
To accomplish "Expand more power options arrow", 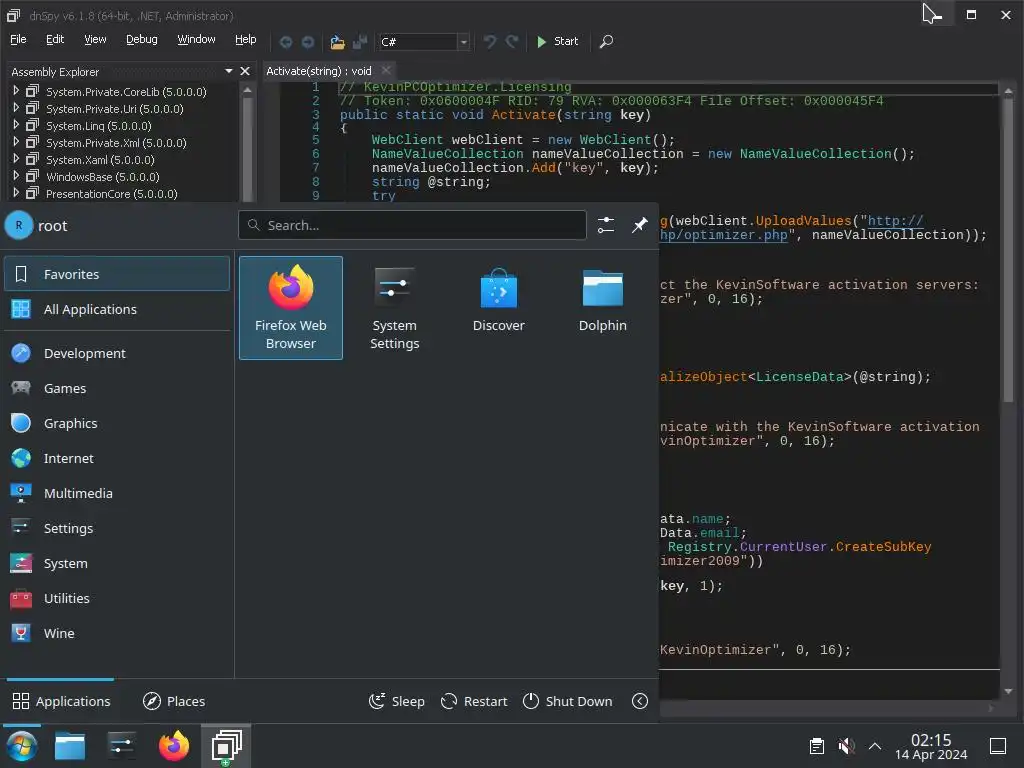I will 640,701.
